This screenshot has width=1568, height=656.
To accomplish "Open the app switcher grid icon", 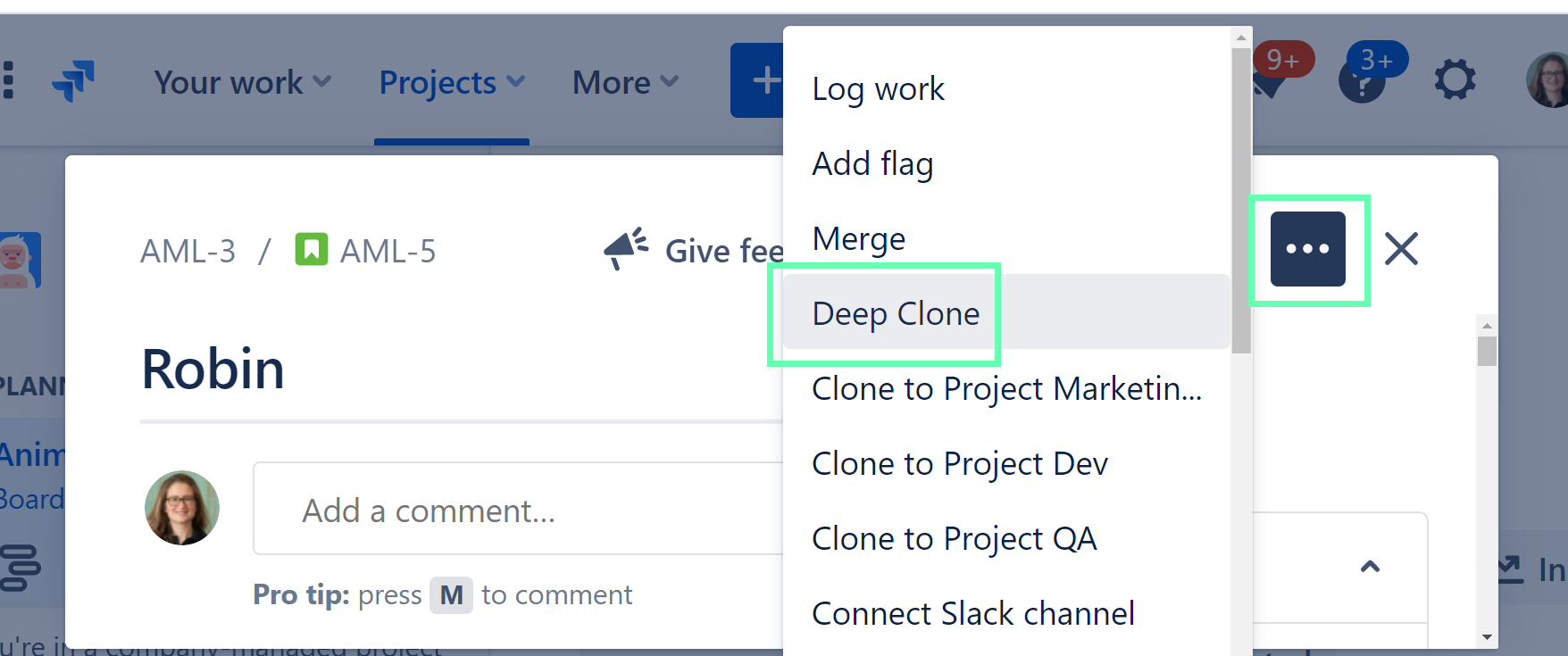I will [x=9, y=80].
